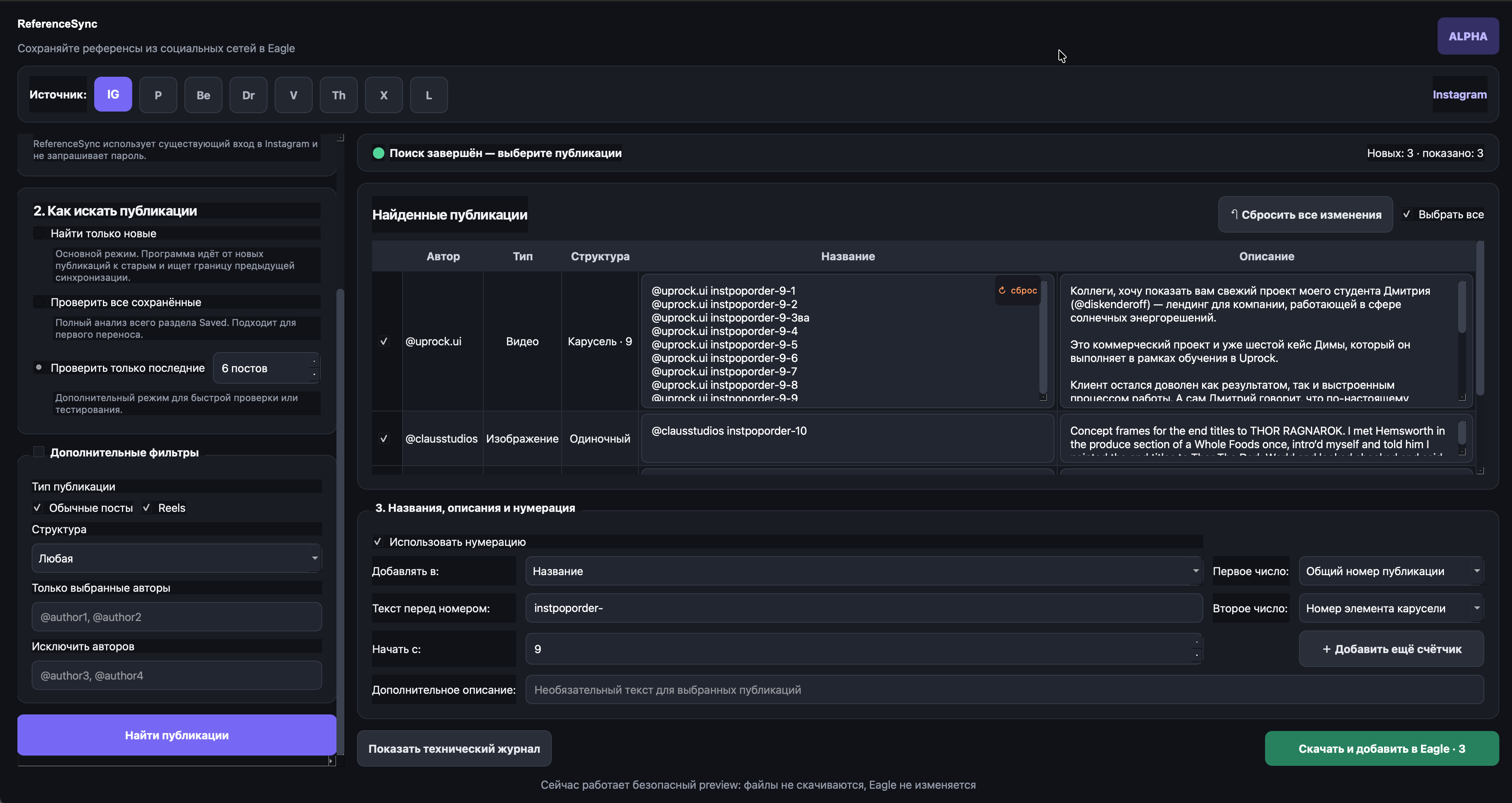Toggle the 'Выбрать все' checkbox

[x=1407, y=214]
